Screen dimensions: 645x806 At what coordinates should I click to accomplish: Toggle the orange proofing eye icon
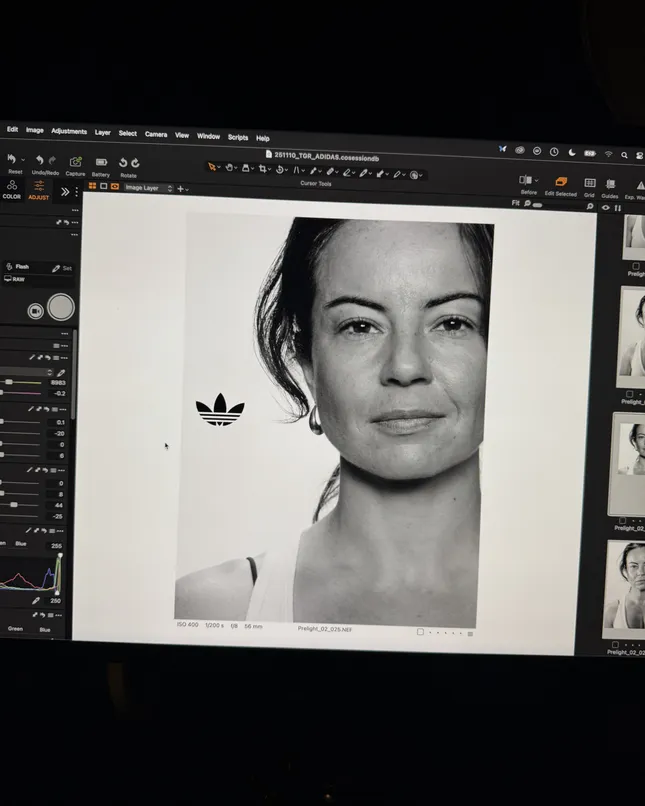pyautogui.click(x=115, y=187)
